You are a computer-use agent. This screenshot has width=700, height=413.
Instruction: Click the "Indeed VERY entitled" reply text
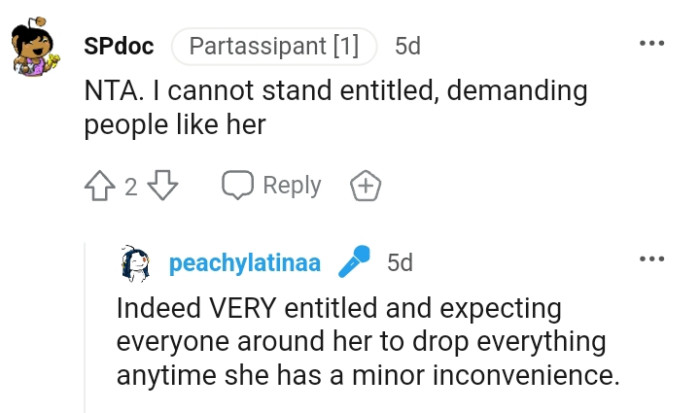click(x=339, y=307)
